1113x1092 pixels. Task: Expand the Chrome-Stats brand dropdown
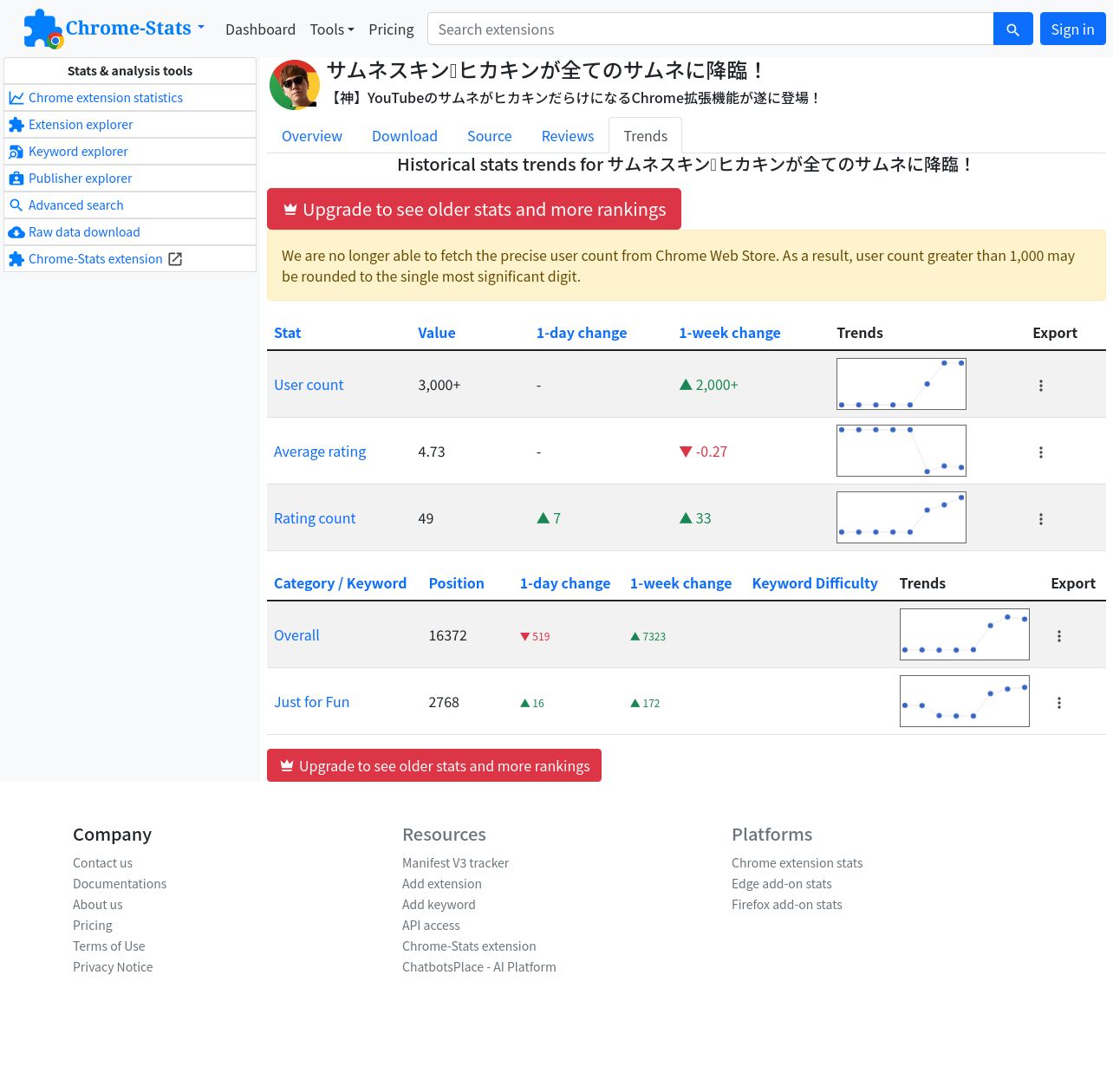click(x=201, y=28)
